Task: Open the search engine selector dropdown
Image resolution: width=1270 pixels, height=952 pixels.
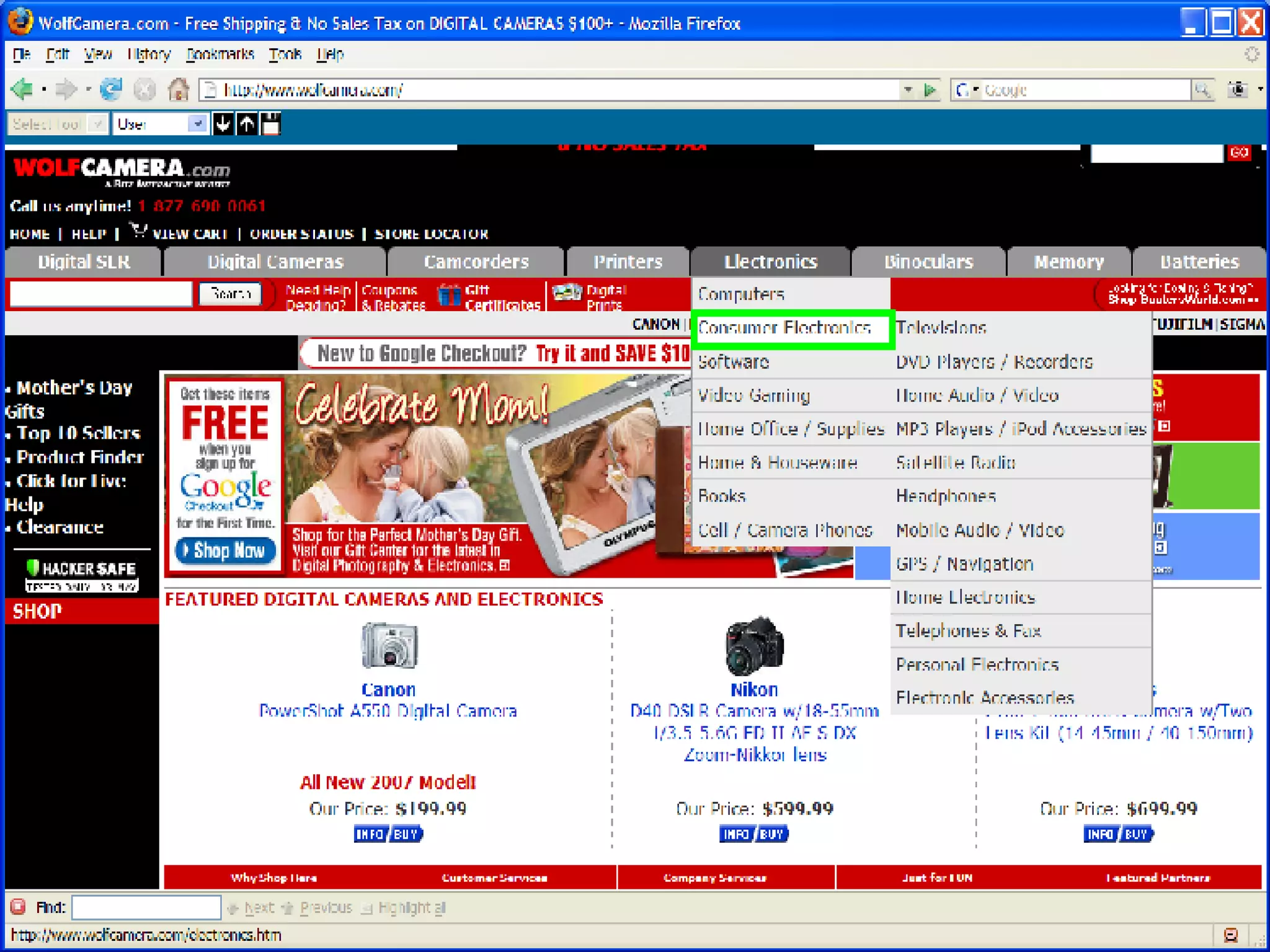Action: (x=966, y=90)
